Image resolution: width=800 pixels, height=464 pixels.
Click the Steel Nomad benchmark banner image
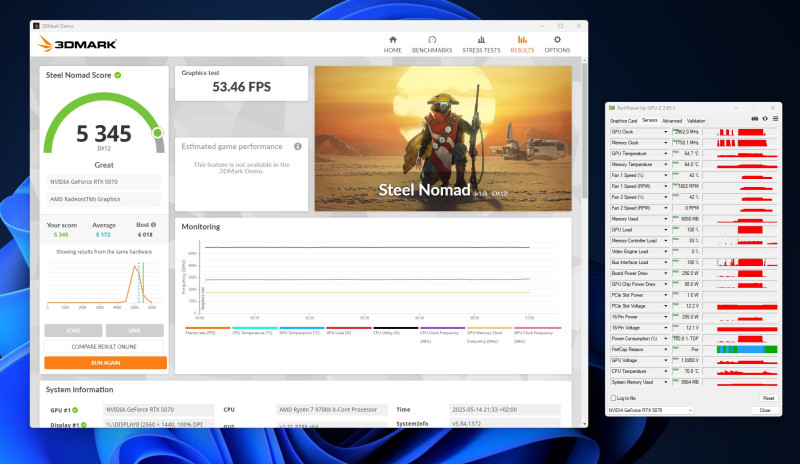[x=443, y=138]
